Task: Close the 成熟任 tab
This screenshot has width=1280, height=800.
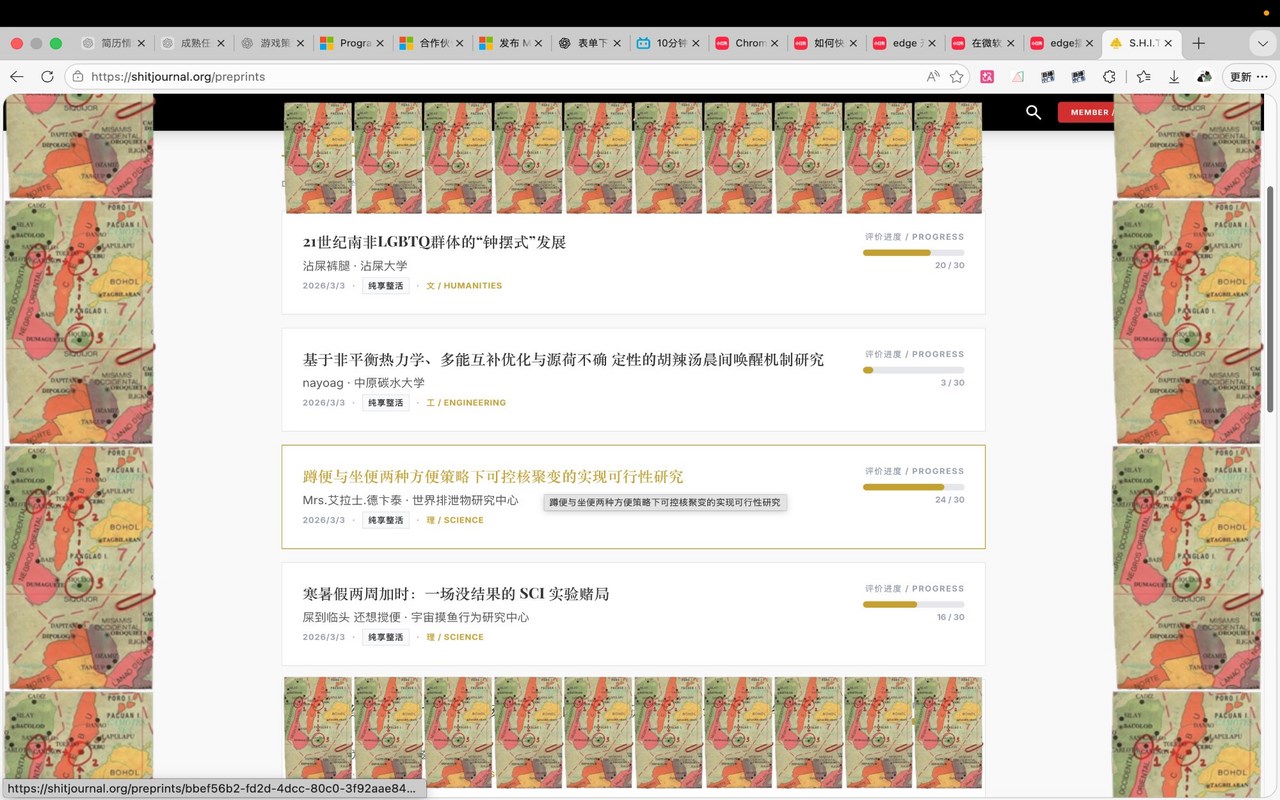Action: (x=220, y=43)
